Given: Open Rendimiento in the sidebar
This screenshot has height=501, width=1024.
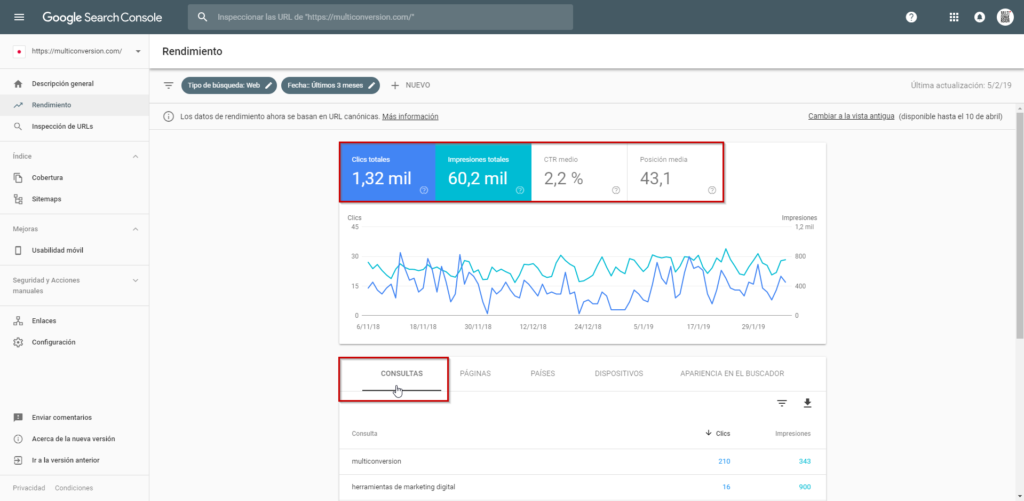Looking at the screenshot, I should coord(74,105).
